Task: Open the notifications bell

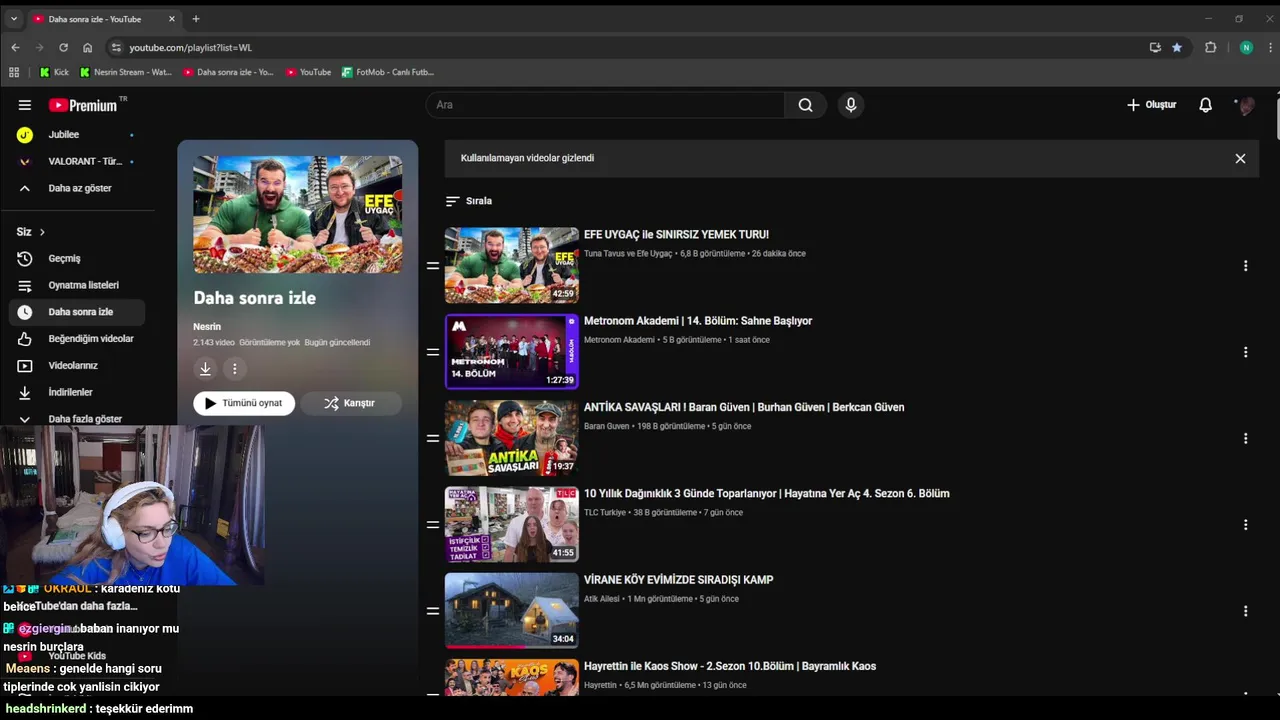Action: click(1205, 105)
